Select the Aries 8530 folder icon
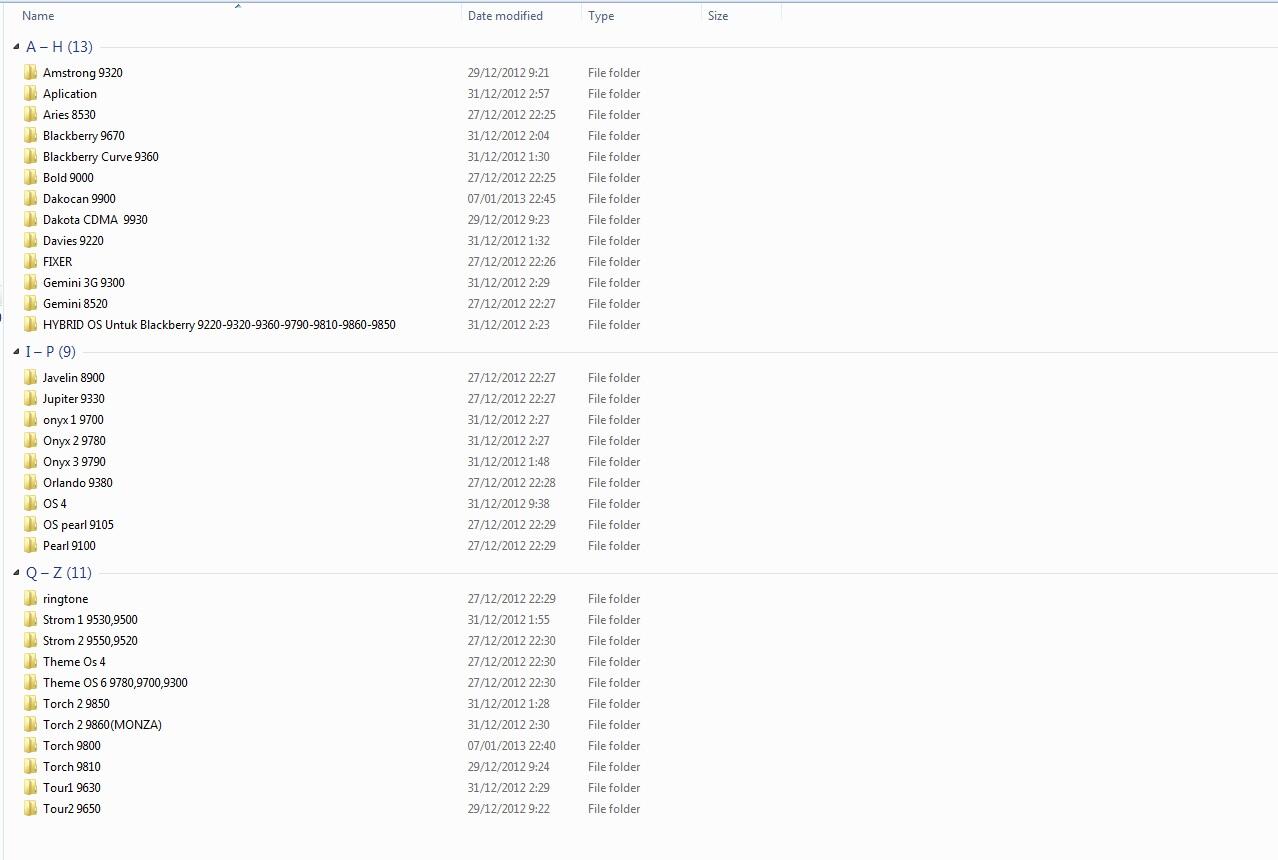1278x860 pixels. (x=30, y=115)
